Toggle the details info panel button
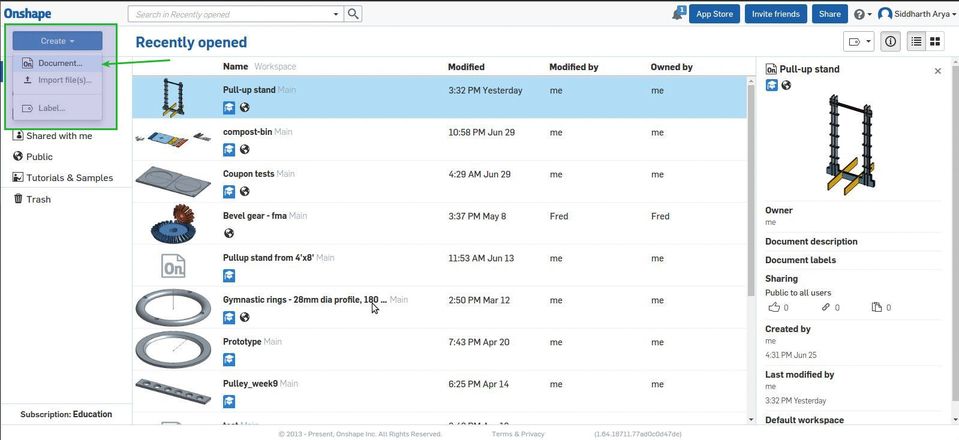The width and height of the screenshot is (959, 440). (x=890, y=42)
